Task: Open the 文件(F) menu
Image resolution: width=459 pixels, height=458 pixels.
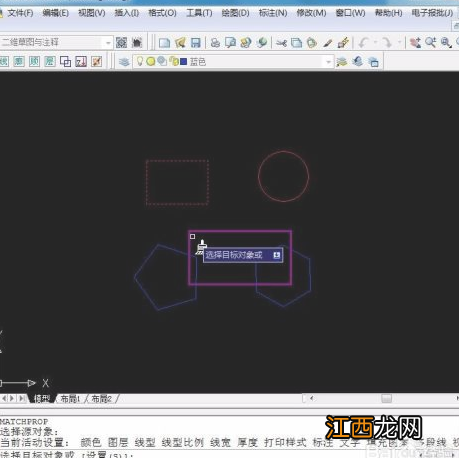Action: [x=20, y=13]
